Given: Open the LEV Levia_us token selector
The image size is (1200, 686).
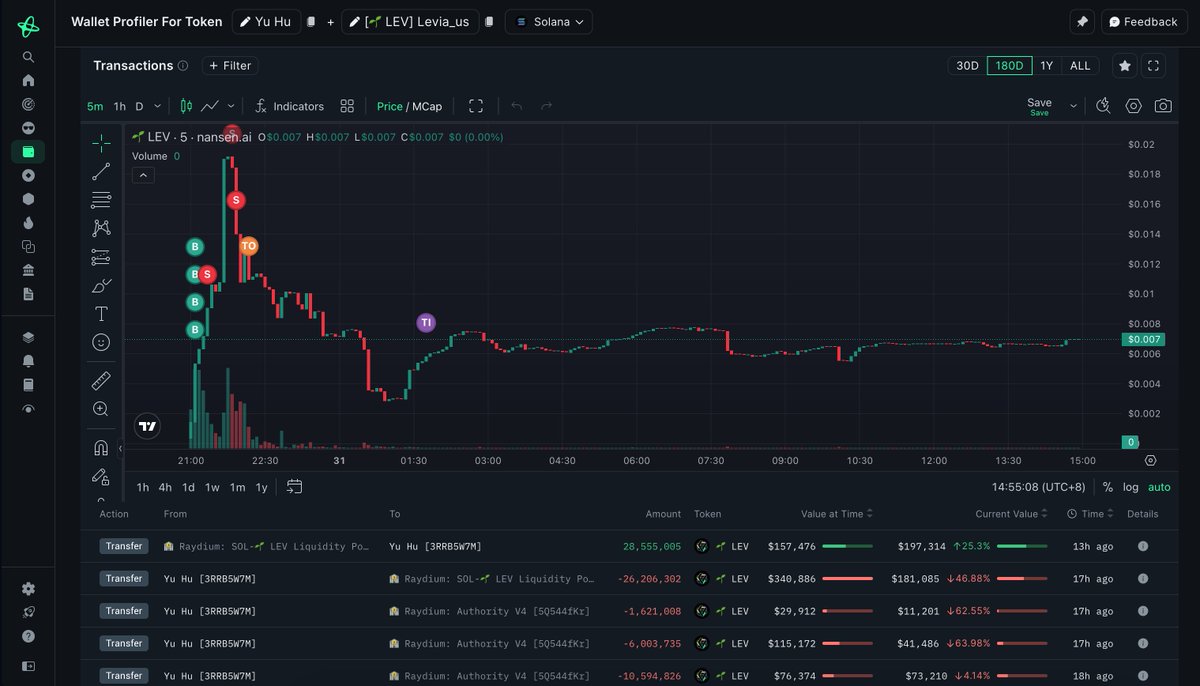Looking at the screenshot, I should click(x=410, y=22).
